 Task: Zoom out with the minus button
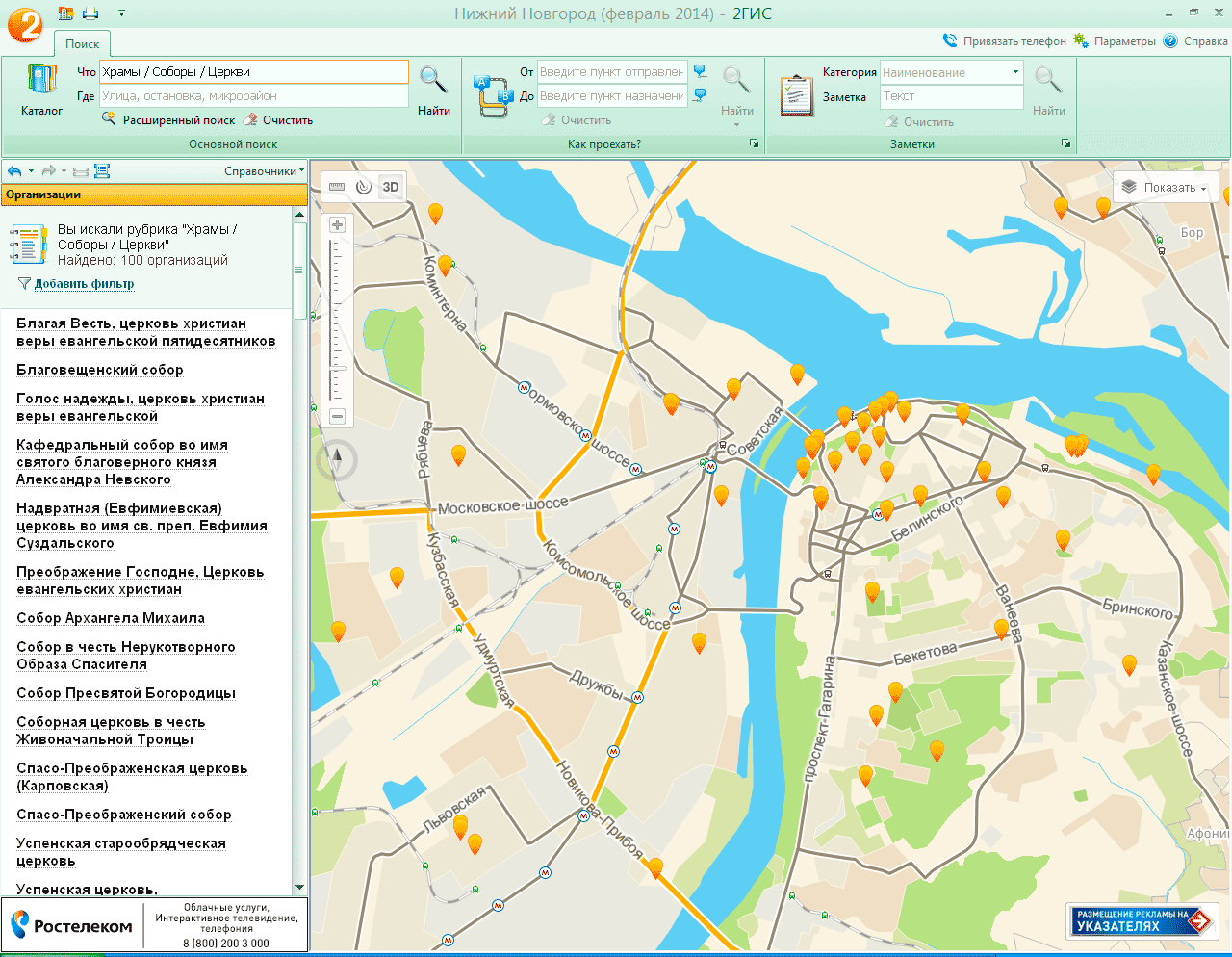(337, 417)
